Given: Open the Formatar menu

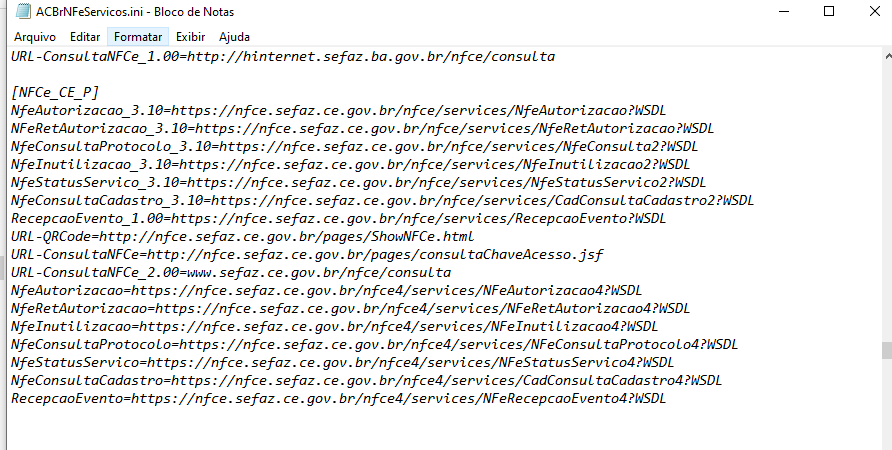Looking at the screenshot, I should click(x=138, y=37).
